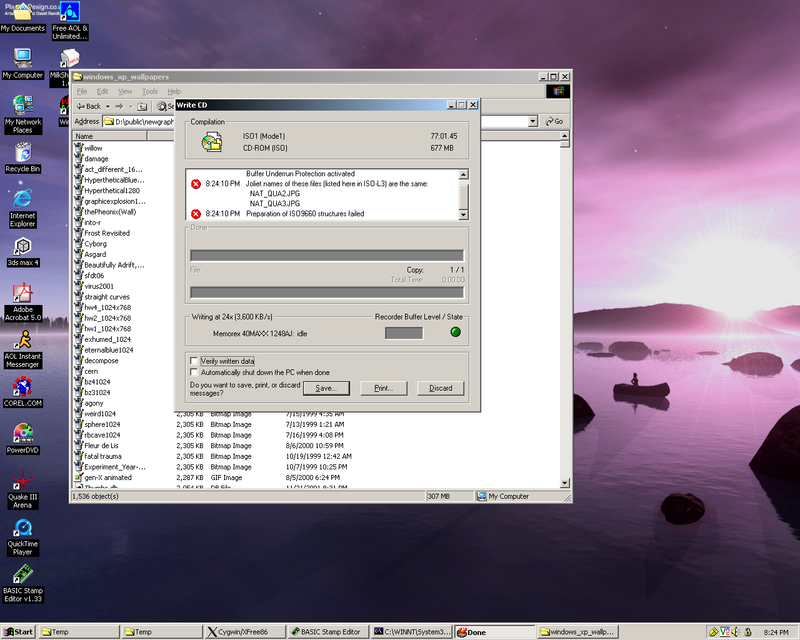Click the Save... button
Image resolution: width=800 pixels, height=640 pixels.
[x=325, y=388]
